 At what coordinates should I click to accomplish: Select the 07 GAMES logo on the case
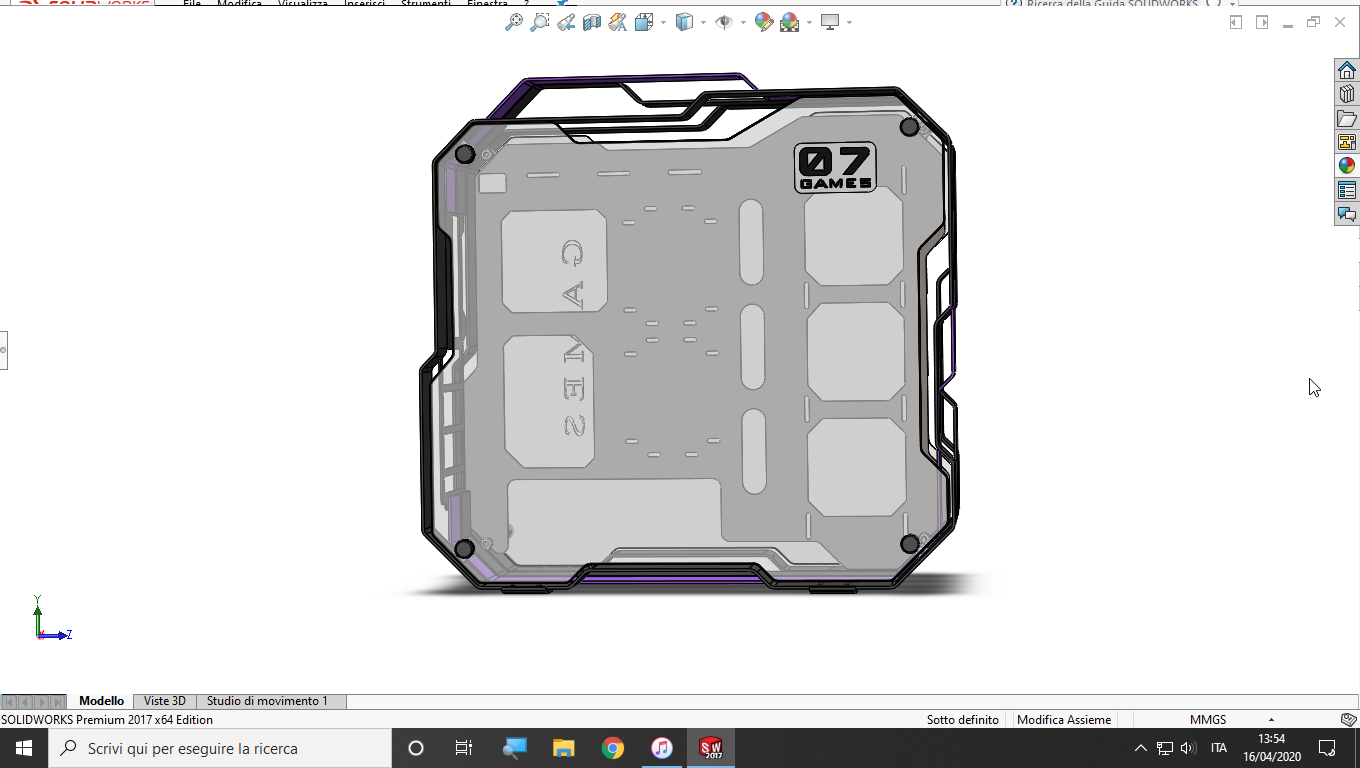[835, 168]
